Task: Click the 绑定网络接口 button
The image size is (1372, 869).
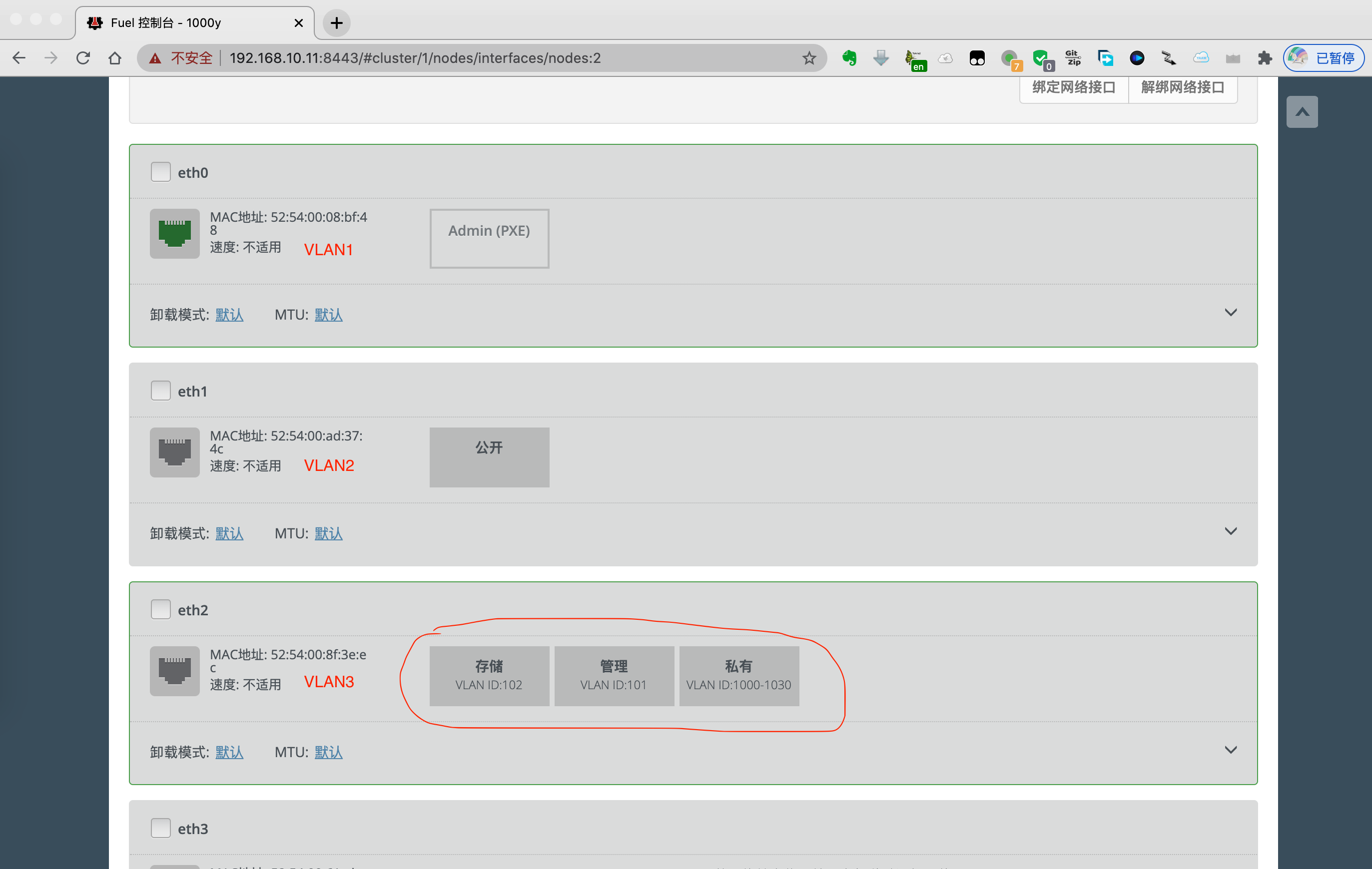Action: tap(1074, 88)
